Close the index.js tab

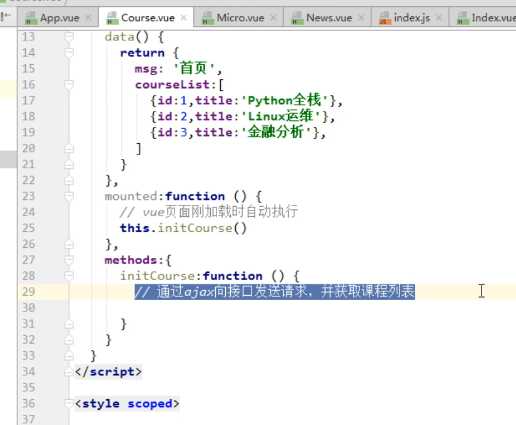point(439,18)
